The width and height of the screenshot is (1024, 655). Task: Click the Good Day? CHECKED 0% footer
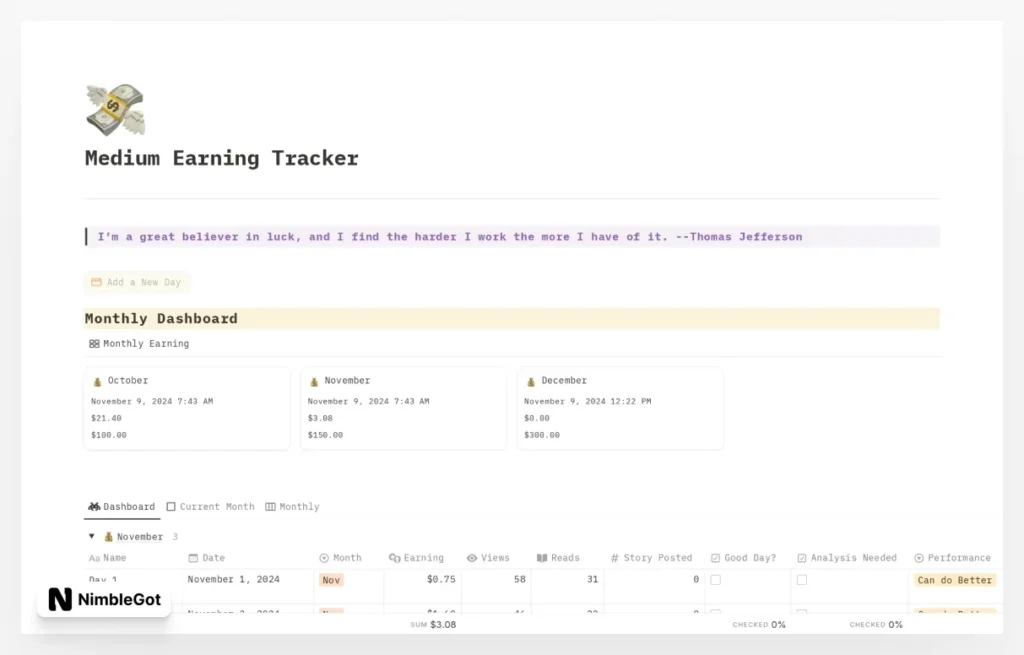point(759,624)
